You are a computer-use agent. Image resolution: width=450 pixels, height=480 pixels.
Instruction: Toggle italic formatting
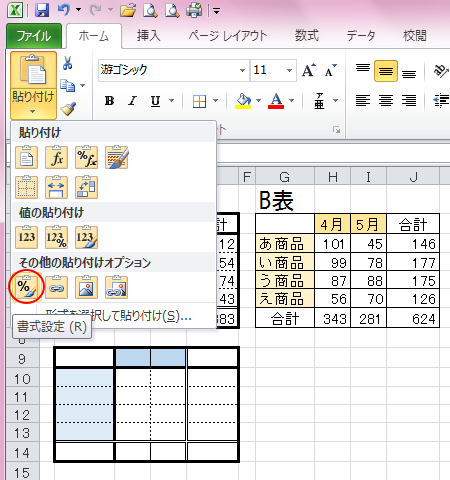coord(132,100)
